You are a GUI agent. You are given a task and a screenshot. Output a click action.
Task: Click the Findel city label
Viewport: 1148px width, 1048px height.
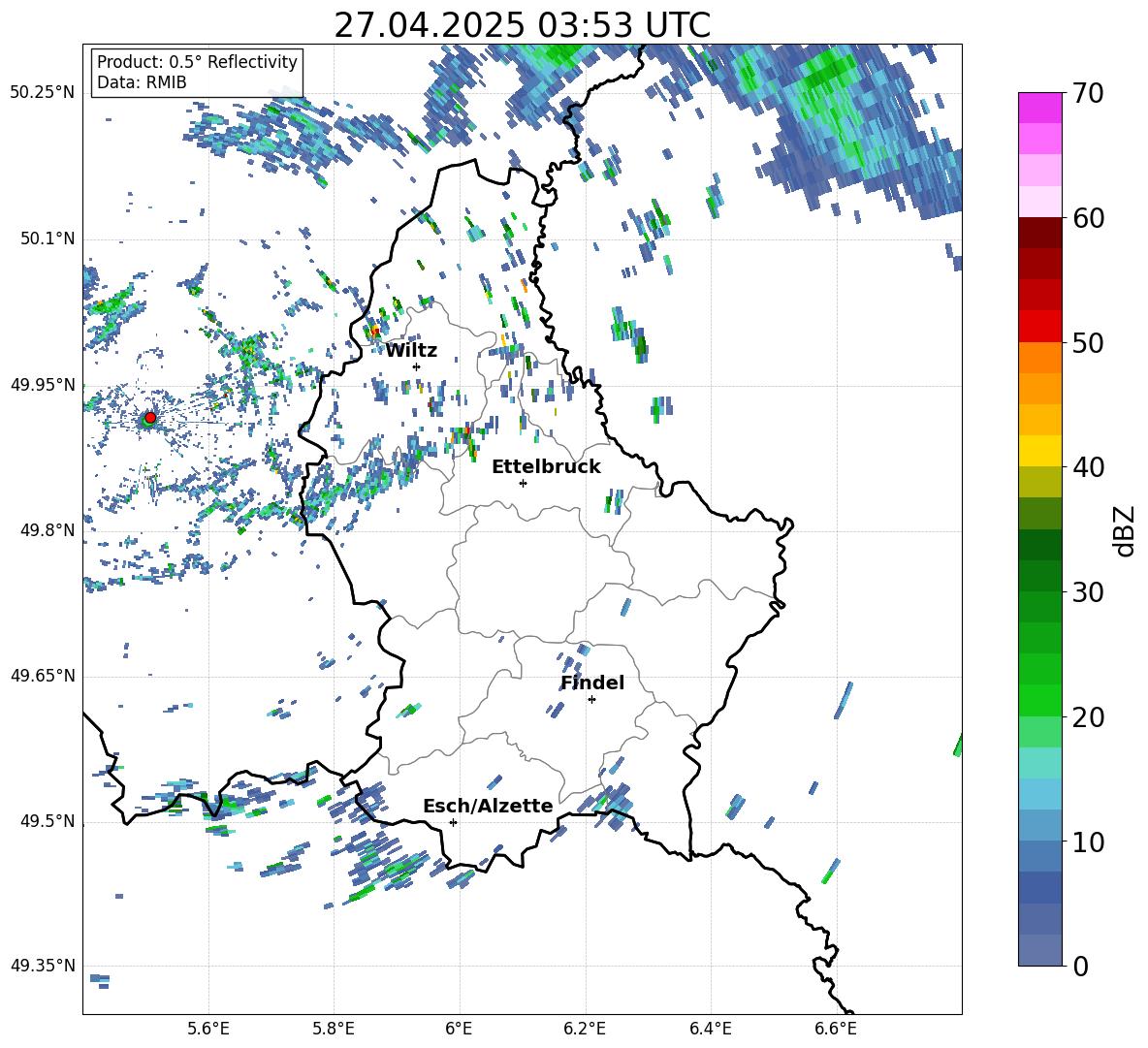point(592,683)
